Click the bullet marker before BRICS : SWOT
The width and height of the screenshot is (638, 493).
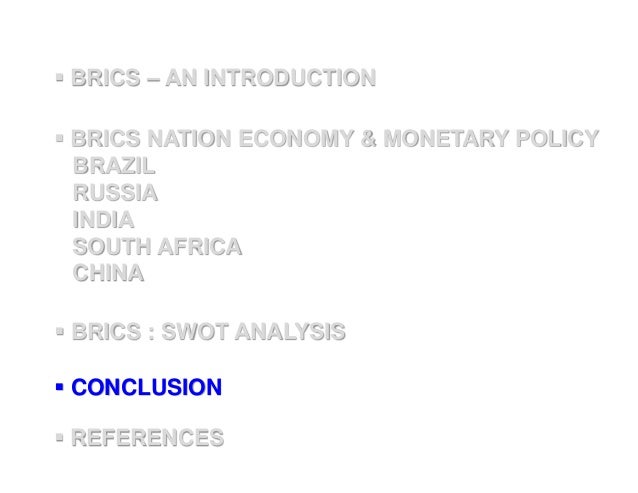pos(60,331)
